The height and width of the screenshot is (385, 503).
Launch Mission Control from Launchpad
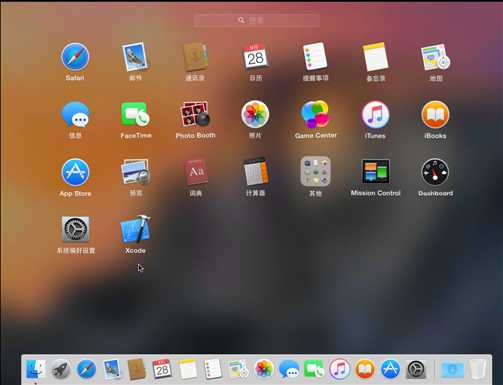coord(375,171)
